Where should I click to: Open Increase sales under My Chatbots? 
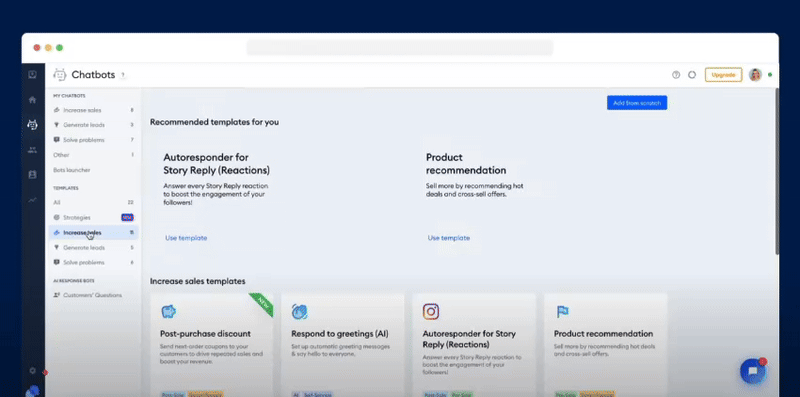(94, 110)
